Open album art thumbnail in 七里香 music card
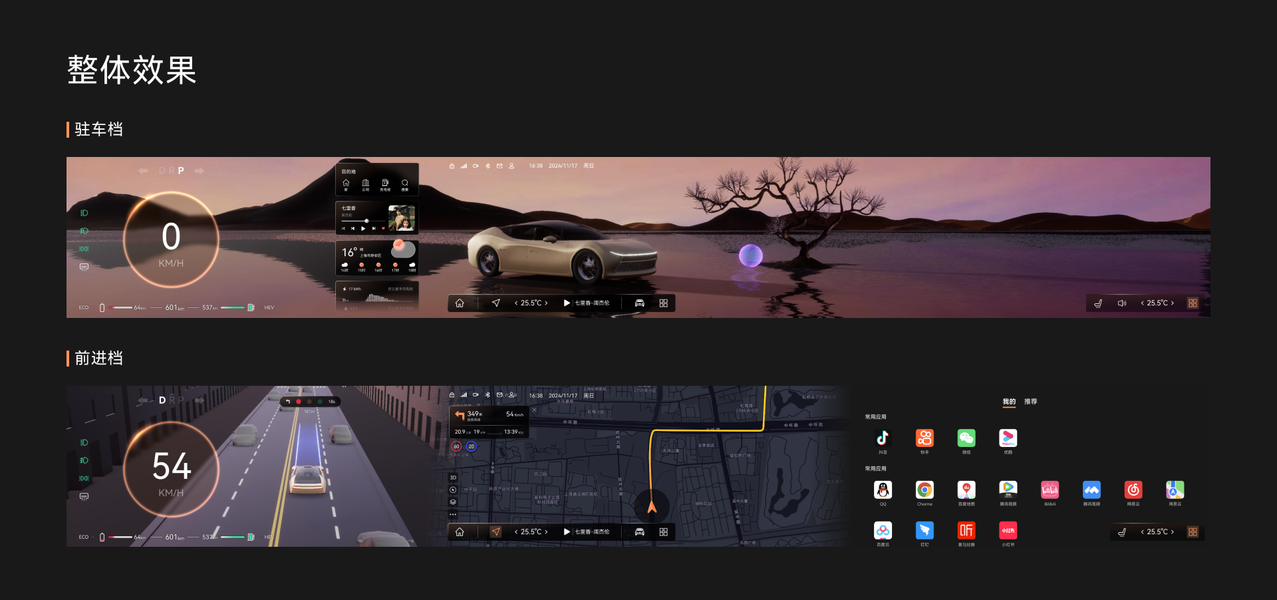The image size is (1277, 600). [401, 218]
